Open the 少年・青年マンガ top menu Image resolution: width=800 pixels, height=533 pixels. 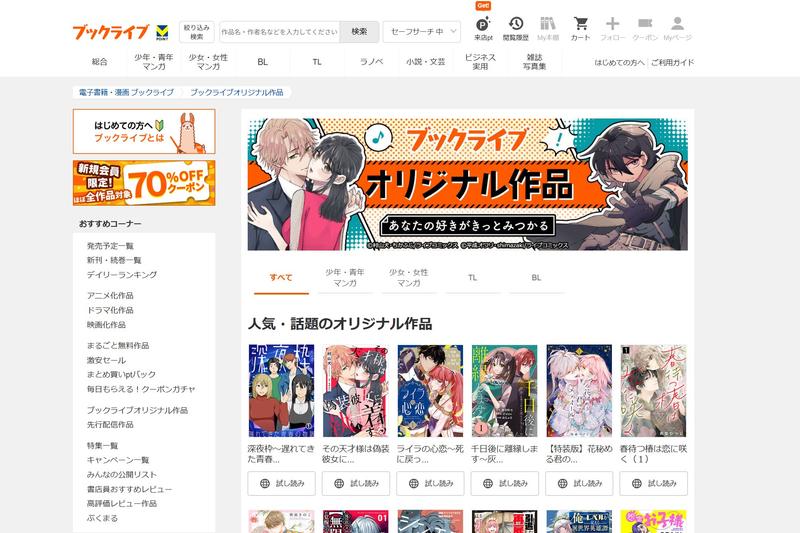point(154,62)
